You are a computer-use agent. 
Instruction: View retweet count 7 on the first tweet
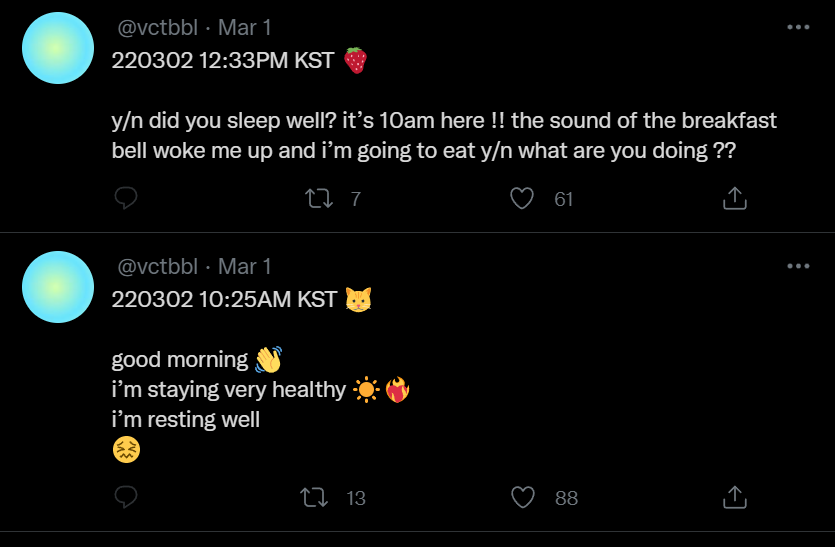click(356, 199)
